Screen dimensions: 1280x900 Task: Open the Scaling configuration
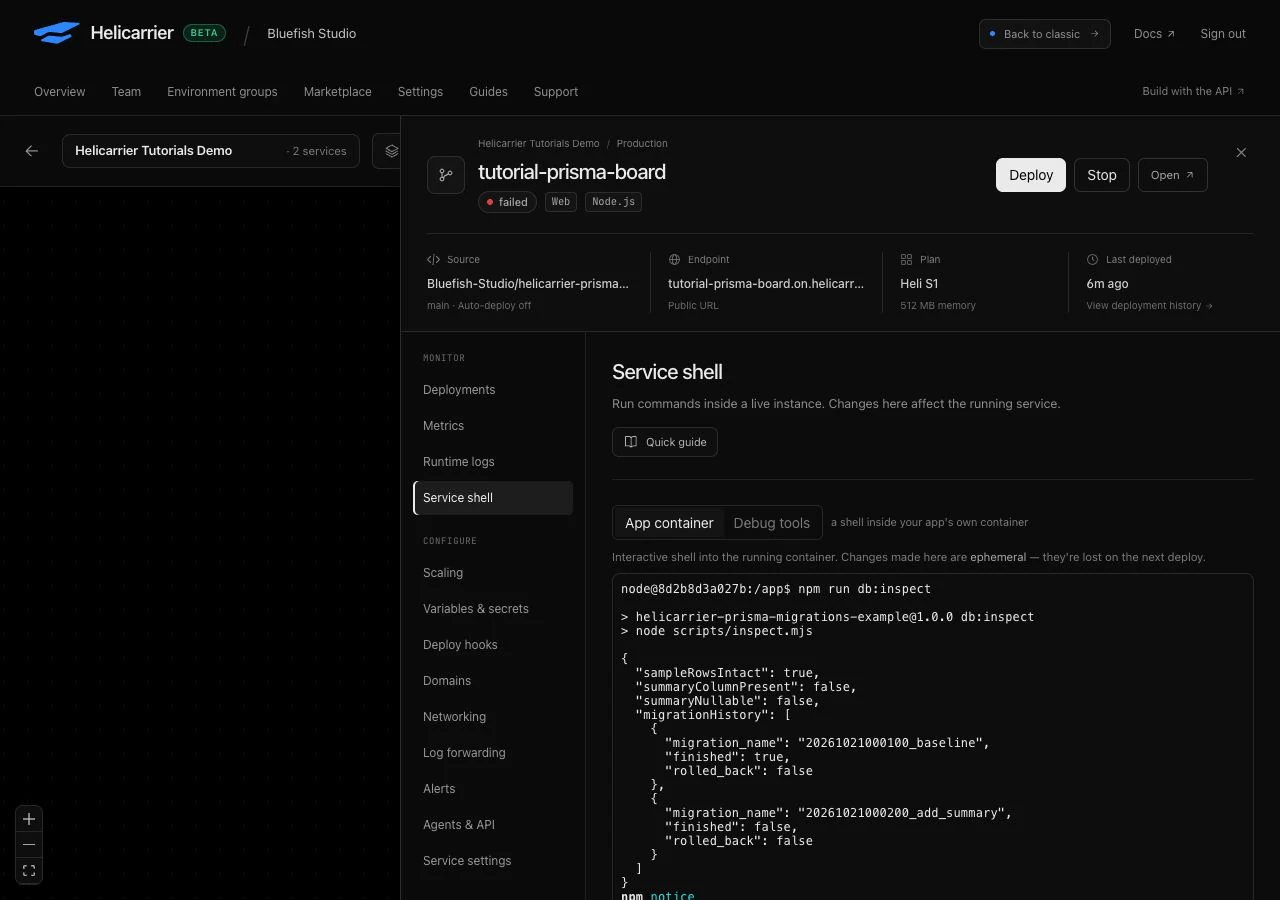493,573
